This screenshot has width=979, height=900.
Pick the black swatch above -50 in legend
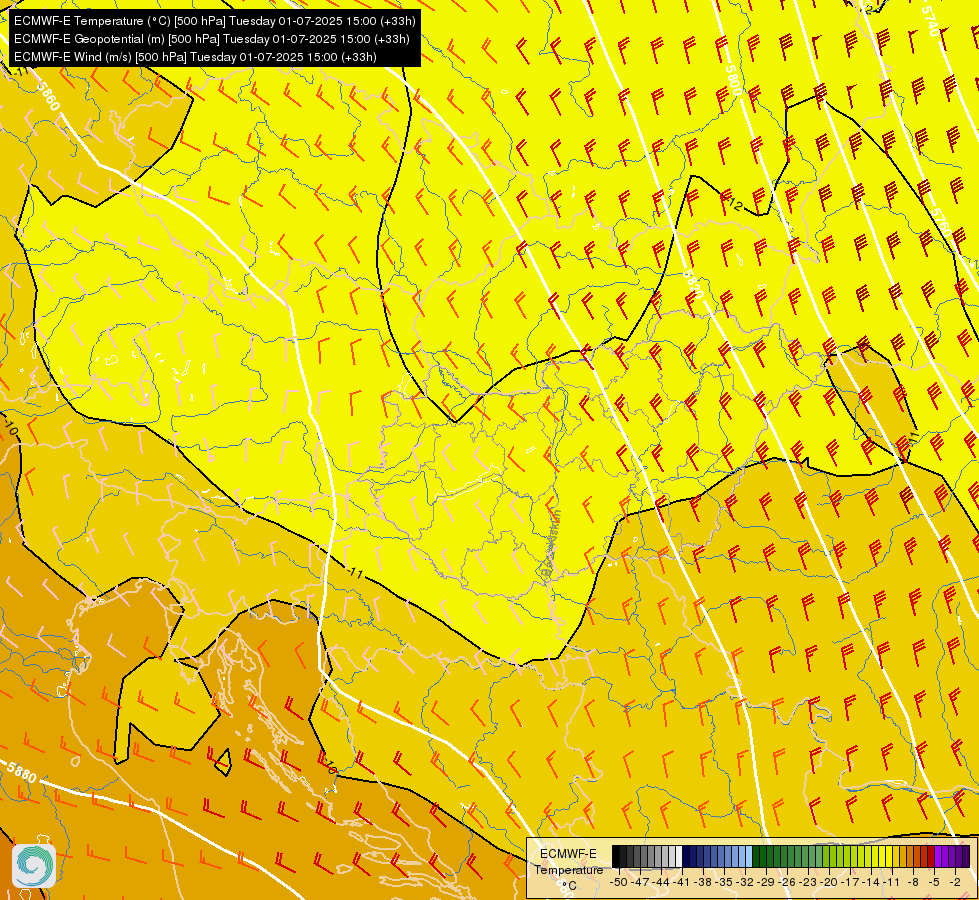point(616,856)
